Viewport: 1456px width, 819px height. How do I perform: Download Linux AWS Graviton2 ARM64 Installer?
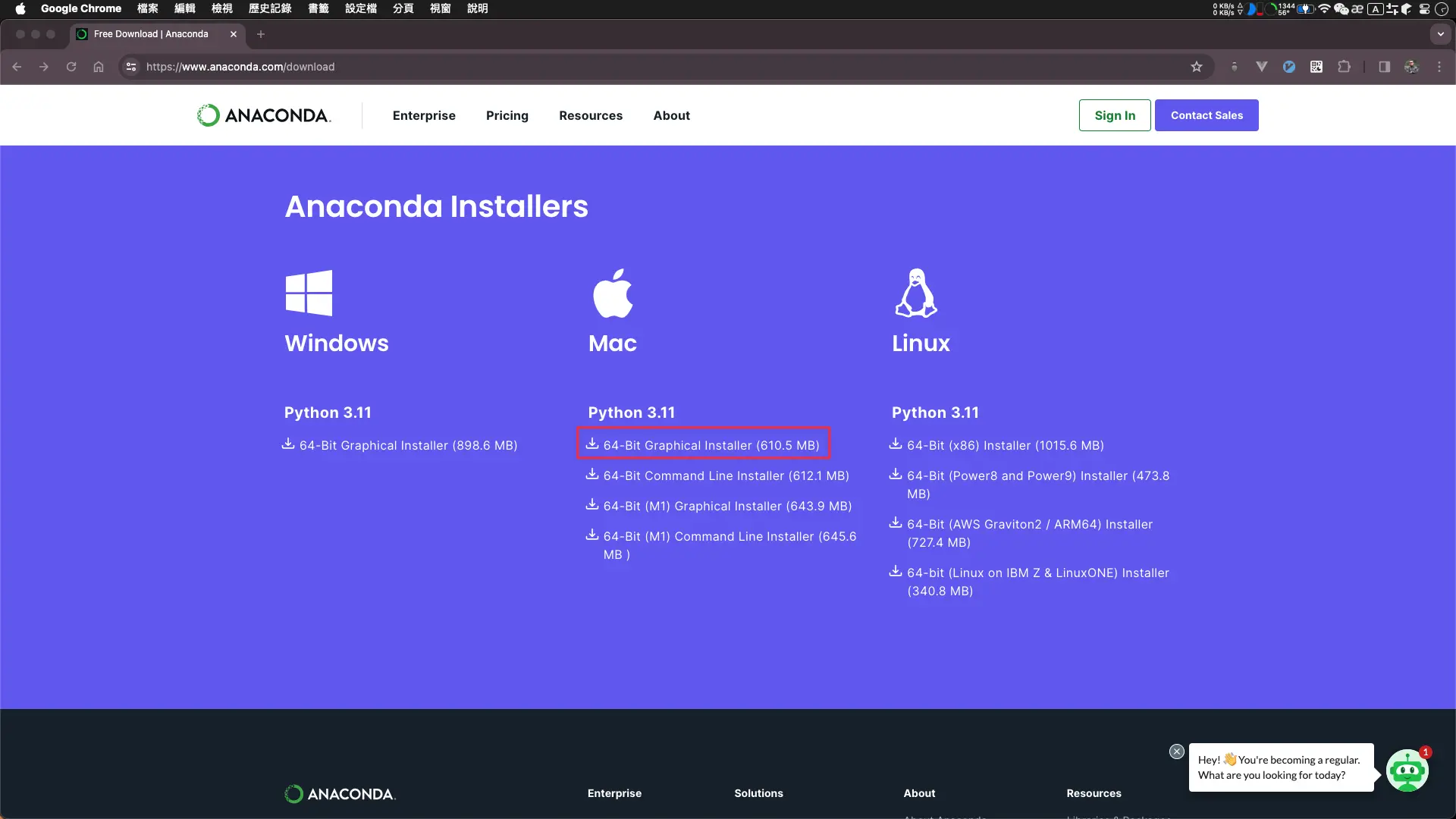click(x=1021, y=533)
